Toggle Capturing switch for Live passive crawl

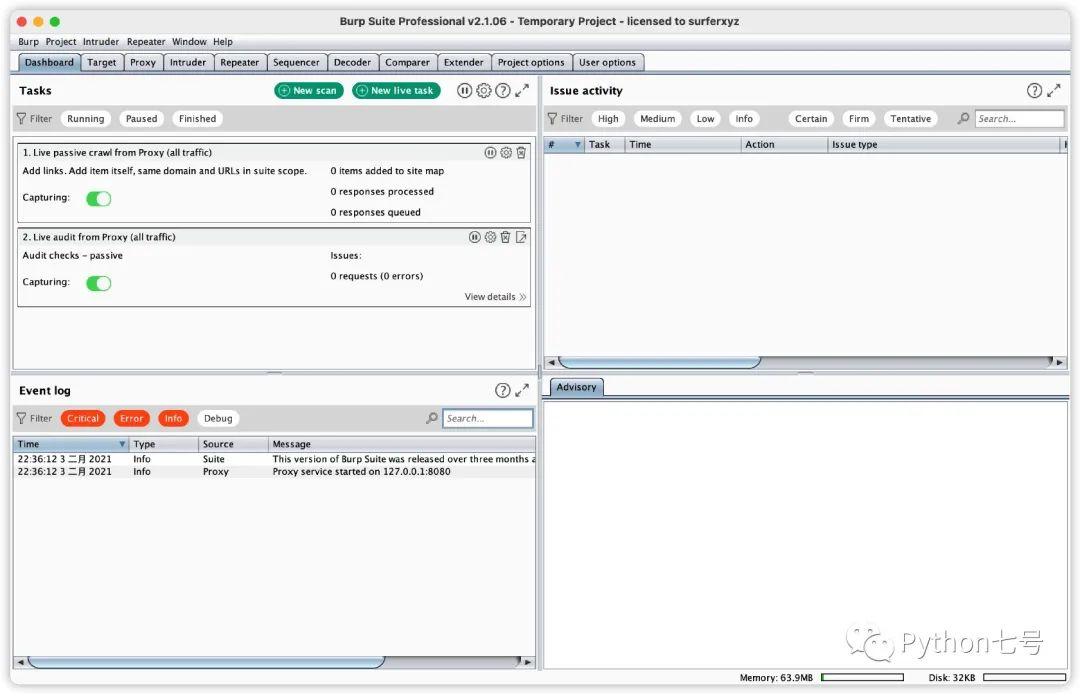tap(98, 198)
